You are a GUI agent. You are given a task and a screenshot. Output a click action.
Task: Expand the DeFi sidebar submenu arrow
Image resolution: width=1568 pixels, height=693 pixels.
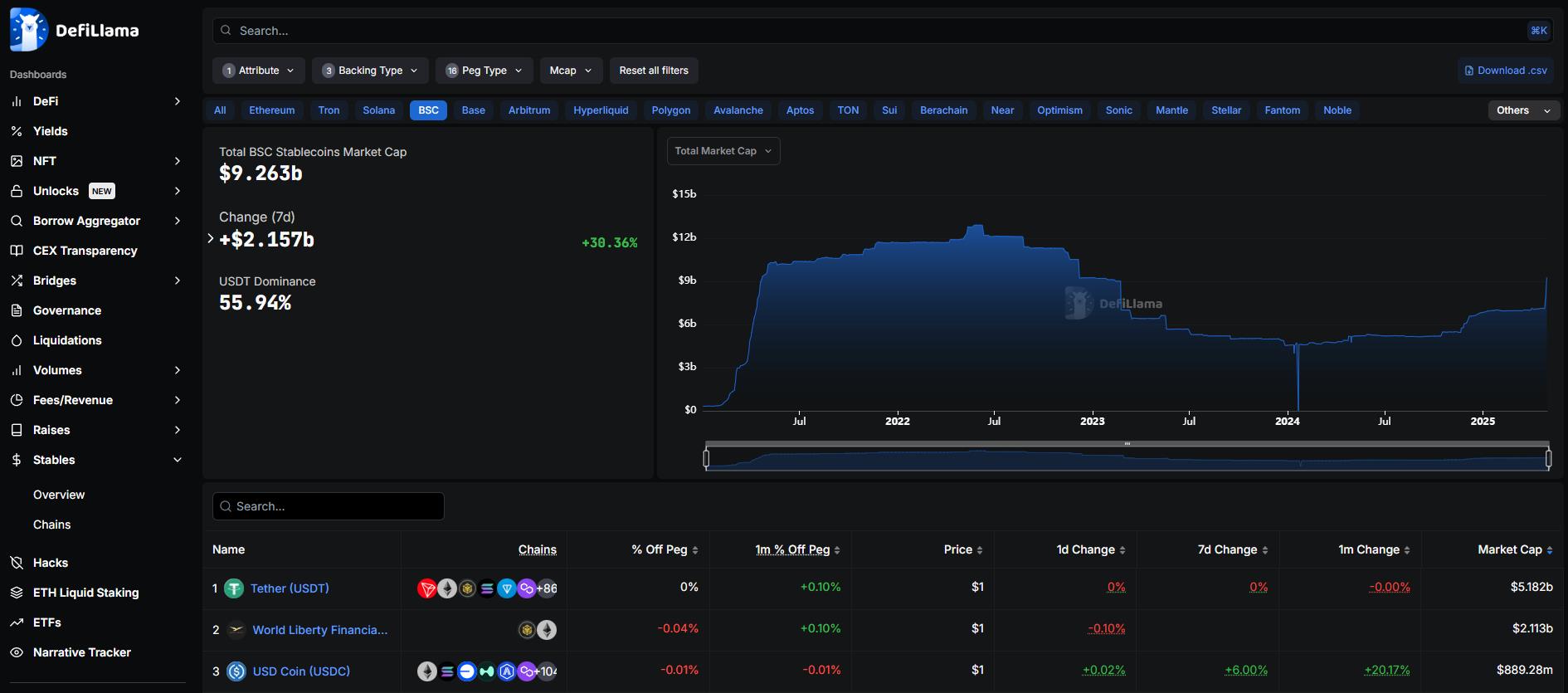[x=177, y=101]
